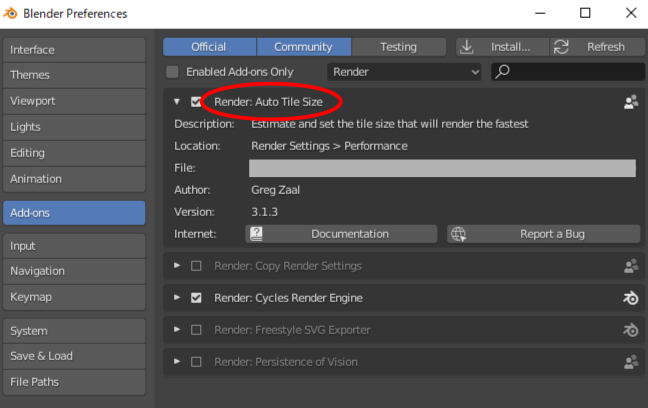The width and height of the screenshot is (648, 408).
Task: Click the Refresh button label
Action: point(606,47)
